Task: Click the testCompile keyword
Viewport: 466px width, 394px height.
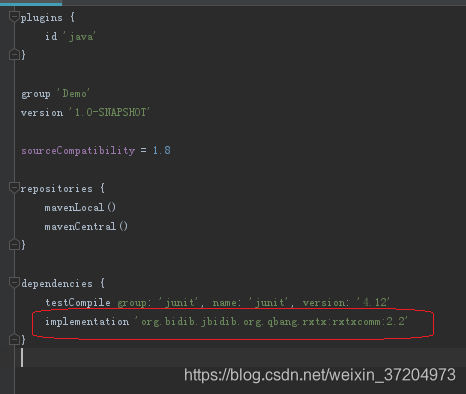Action: pos(78,303)
